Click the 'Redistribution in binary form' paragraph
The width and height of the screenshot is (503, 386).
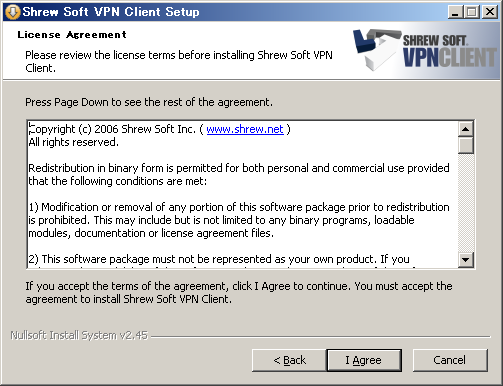[x=239, y=175]
